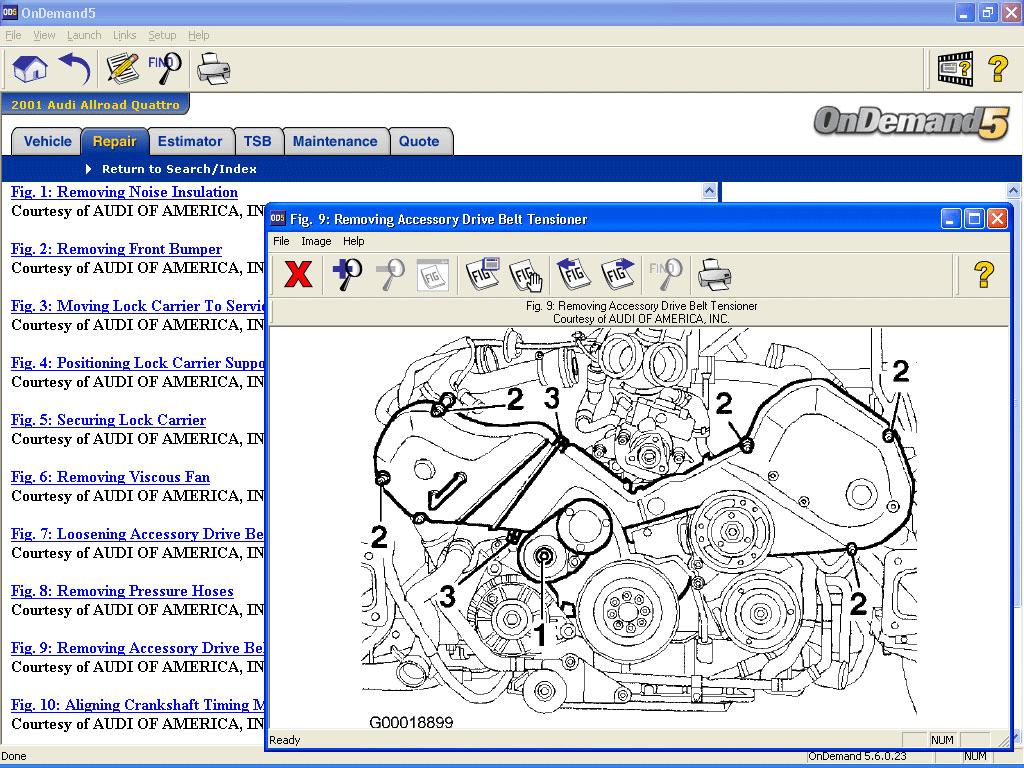This screenshot has width=1024, height=768.
Task: Open the File menu in main window
Action: [13, 35]
